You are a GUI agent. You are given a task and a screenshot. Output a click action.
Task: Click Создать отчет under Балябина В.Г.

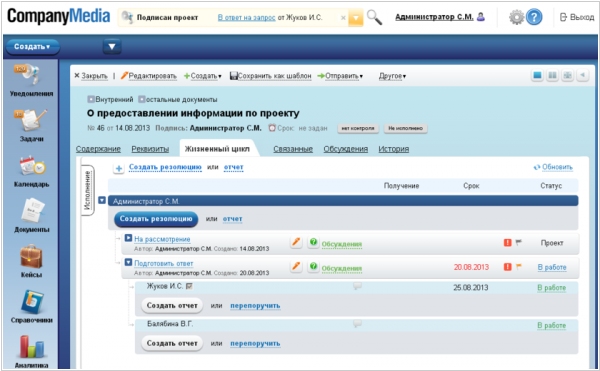coord(172,343)
